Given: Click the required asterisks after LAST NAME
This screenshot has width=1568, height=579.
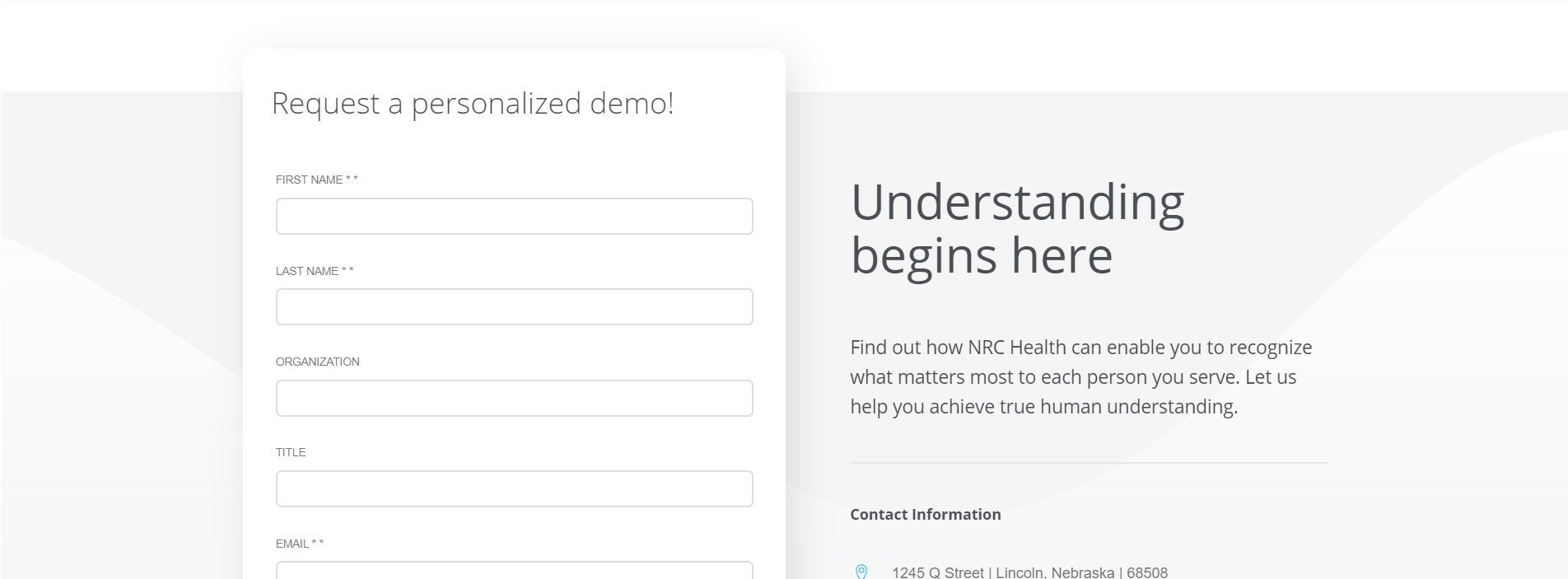Looking at the screenshot, I should [348, 271].
